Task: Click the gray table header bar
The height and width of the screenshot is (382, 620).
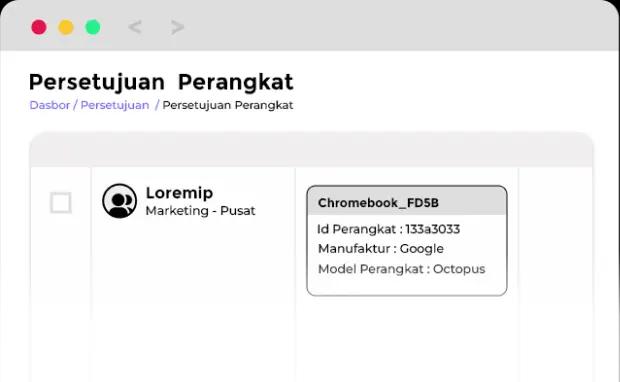Action: tap(311, 149)
